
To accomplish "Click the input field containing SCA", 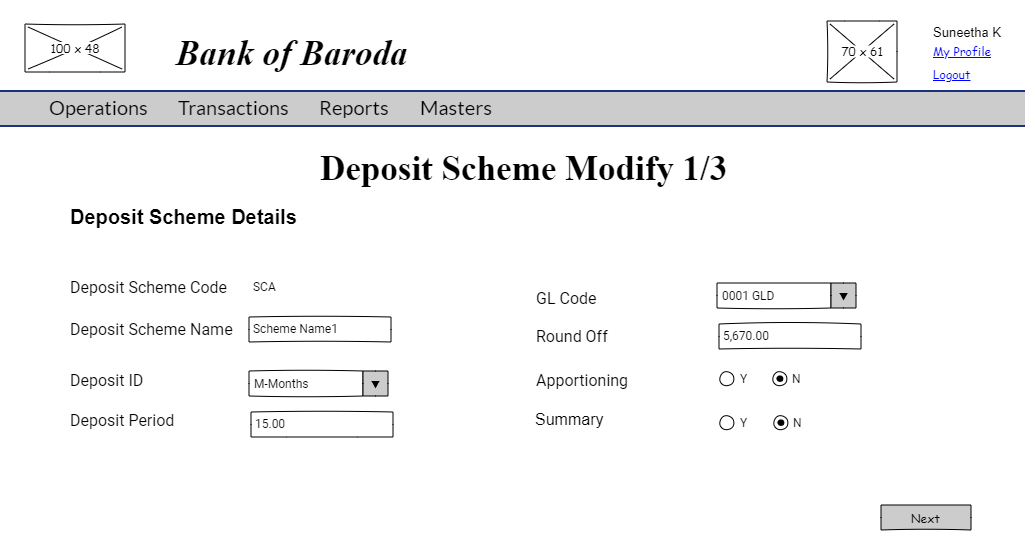I will 286,287.
